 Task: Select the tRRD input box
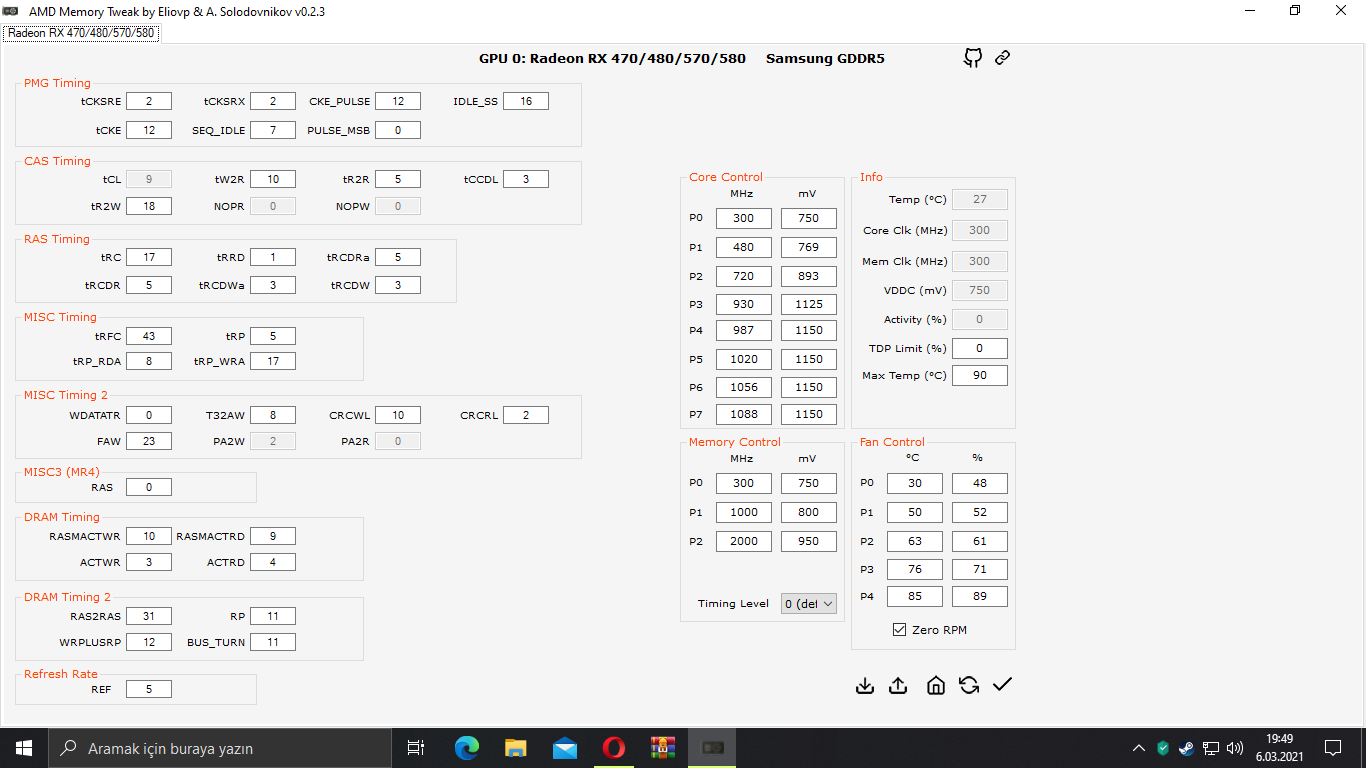pyautogui.click(x=273, y=257)
